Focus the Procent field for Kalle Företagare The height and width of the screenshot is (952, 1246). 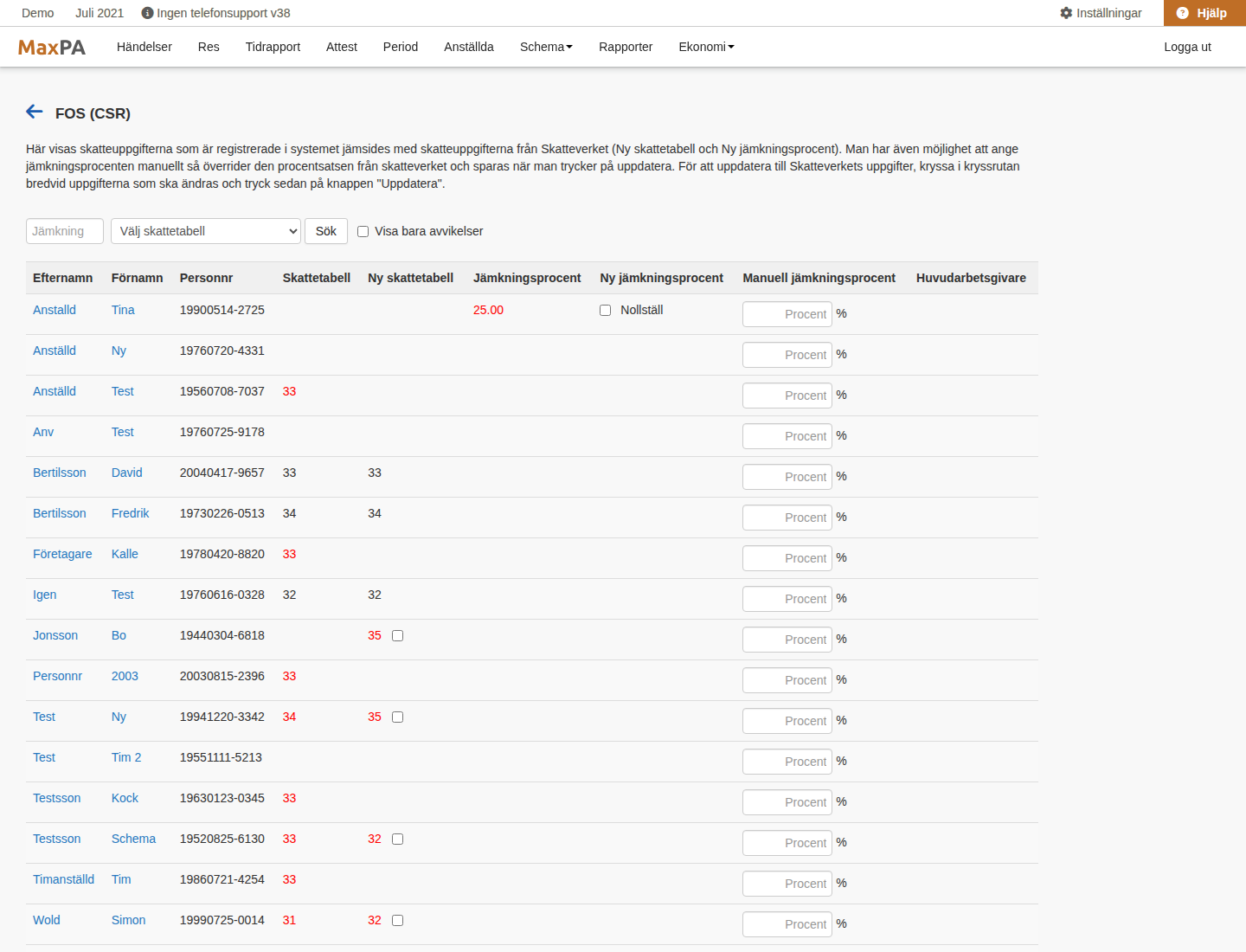click(x=787, y=558)
